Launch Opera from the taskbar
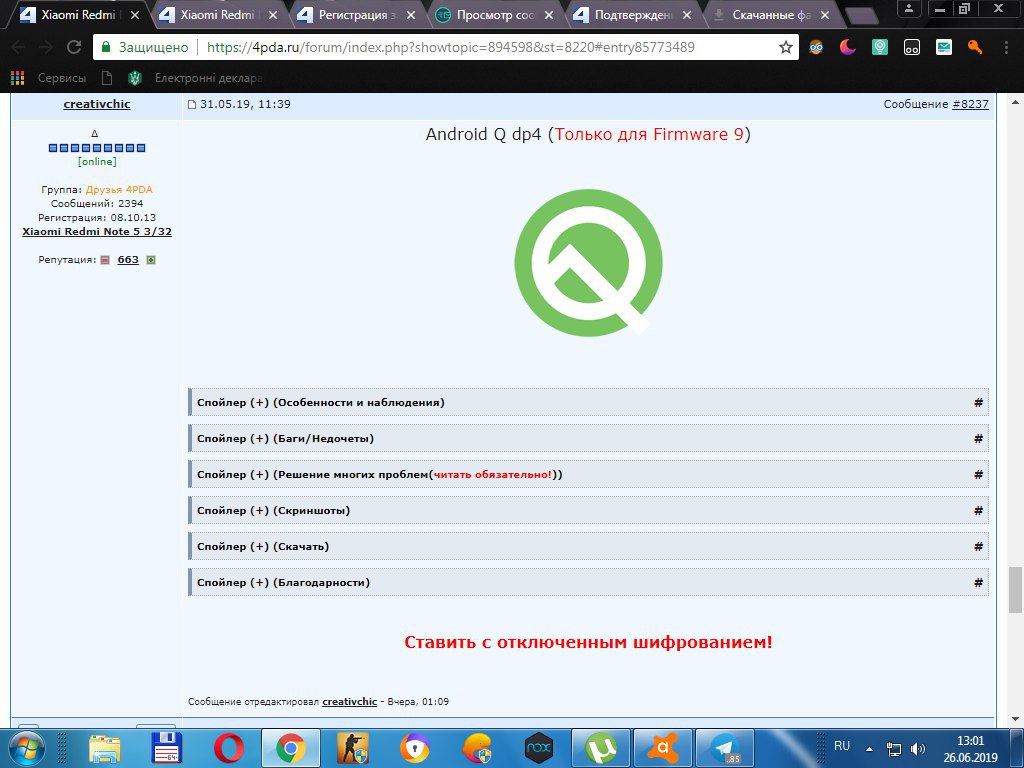 point(229,748)
